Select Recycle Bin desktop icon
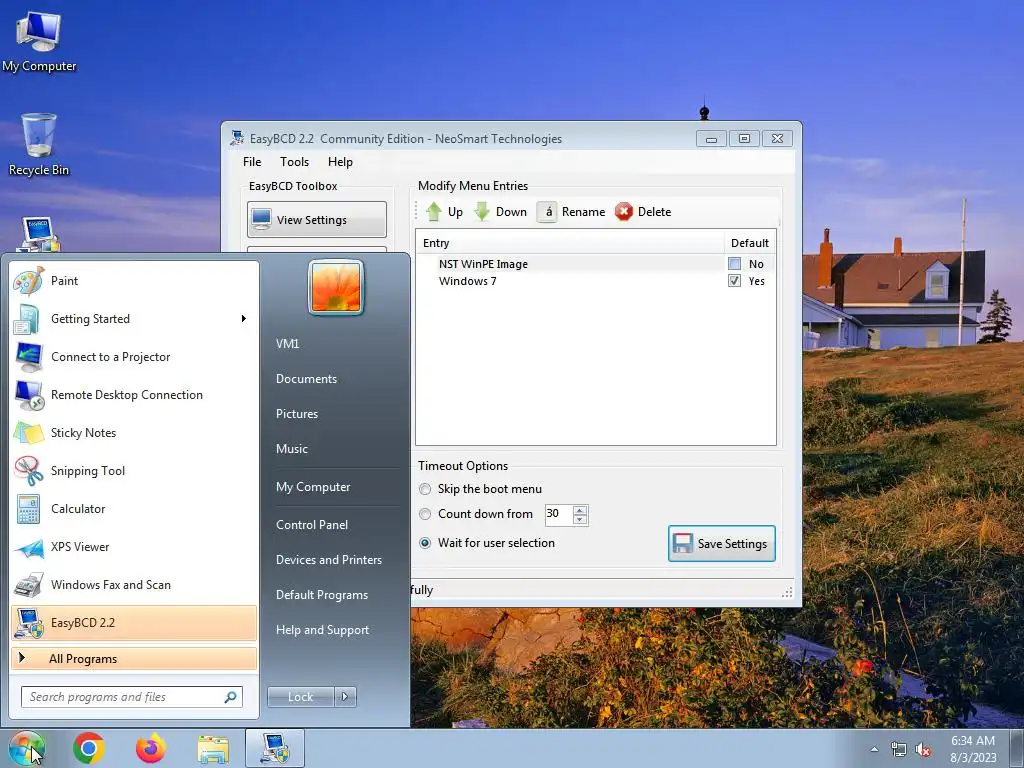 [x=39, y=145]
